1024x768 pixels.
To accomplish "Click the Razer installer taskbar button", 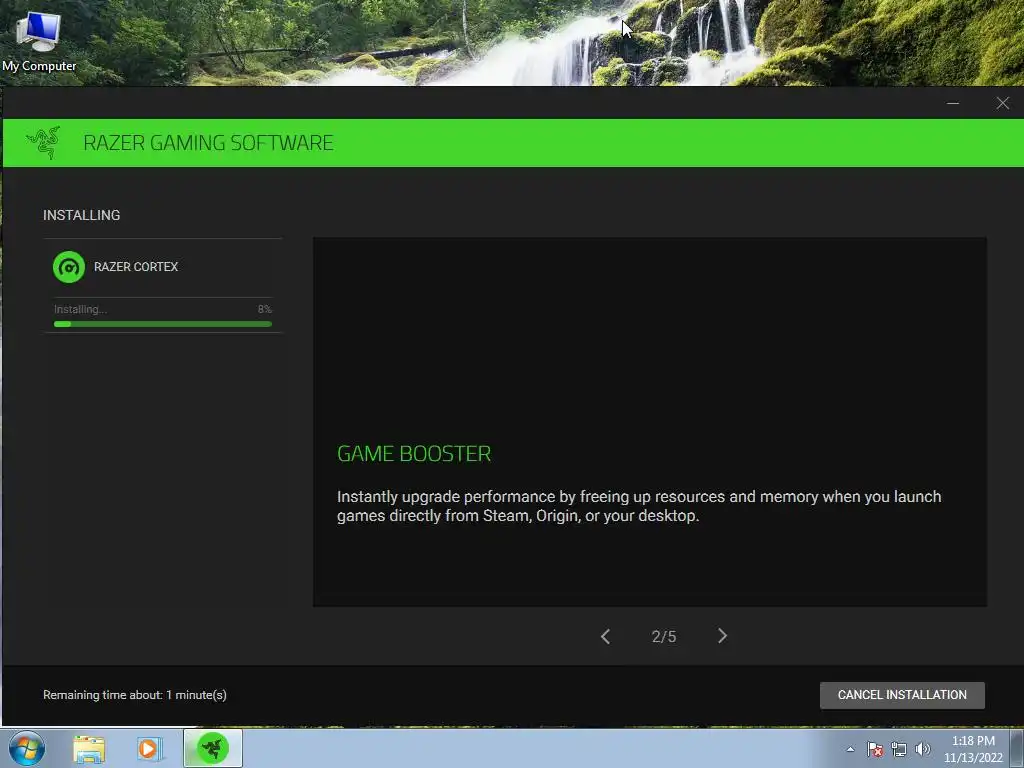I will 213,748.
